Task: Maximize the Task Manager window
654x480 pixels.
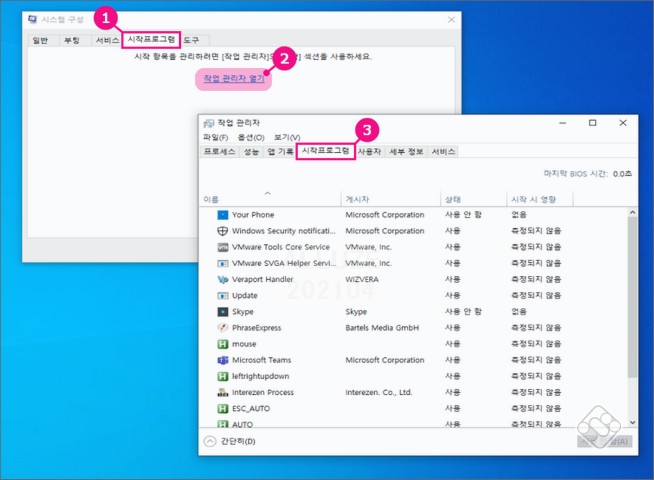Action: click(x=592, y=123)
